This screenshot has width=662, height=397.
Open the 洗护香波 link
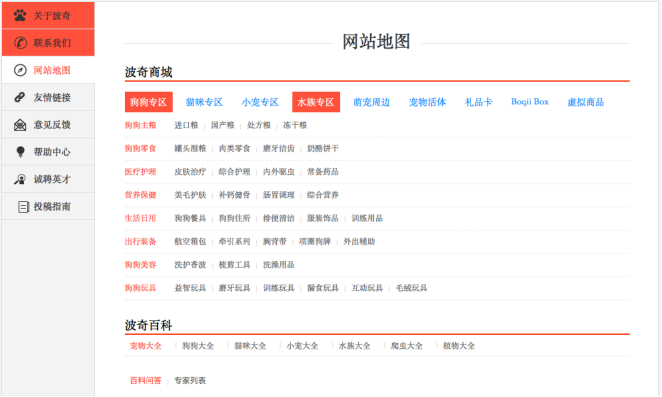pyautogui.click(x=190, y=264)
